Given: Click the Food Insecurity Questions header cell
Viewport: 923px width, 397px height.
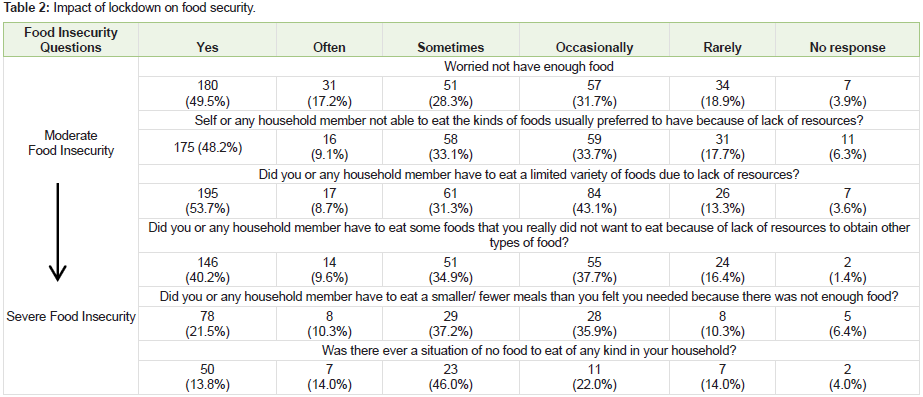Looking at the screenshot, I should coord(71,40).
